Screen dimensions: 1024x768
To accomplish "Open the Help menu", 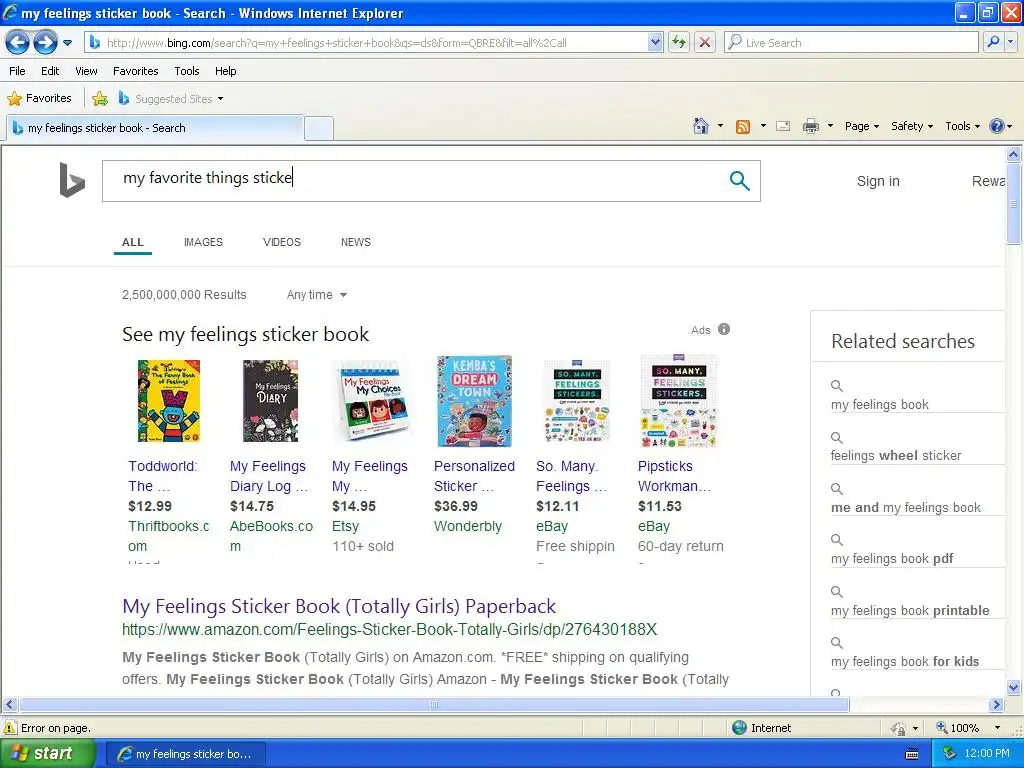I will click(x=225, y=71).
